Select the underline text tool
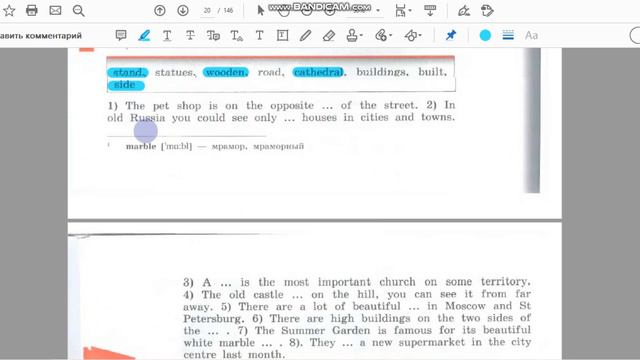The width and height of the screenshot is (640, 360). [167, 36]
